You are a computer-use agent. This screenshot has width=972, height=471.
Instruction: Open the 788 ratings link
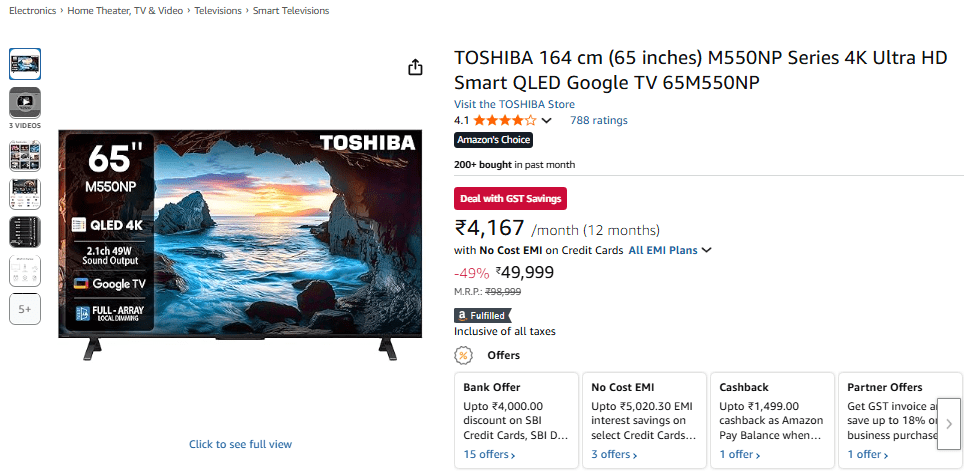click(x=598, y=120)
